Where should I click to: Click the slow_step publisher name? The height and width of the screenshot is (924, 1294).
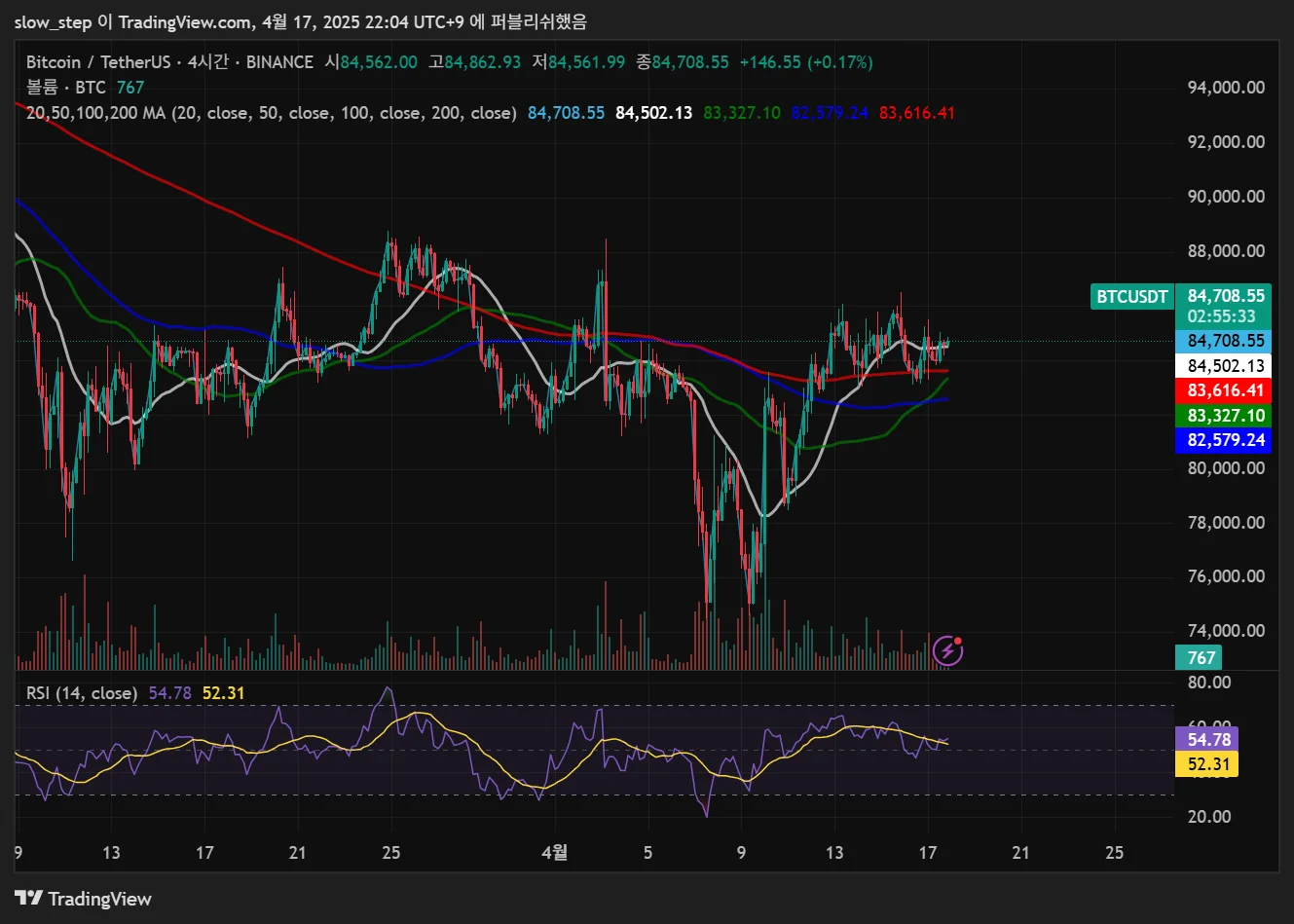(x=53, y=21)
